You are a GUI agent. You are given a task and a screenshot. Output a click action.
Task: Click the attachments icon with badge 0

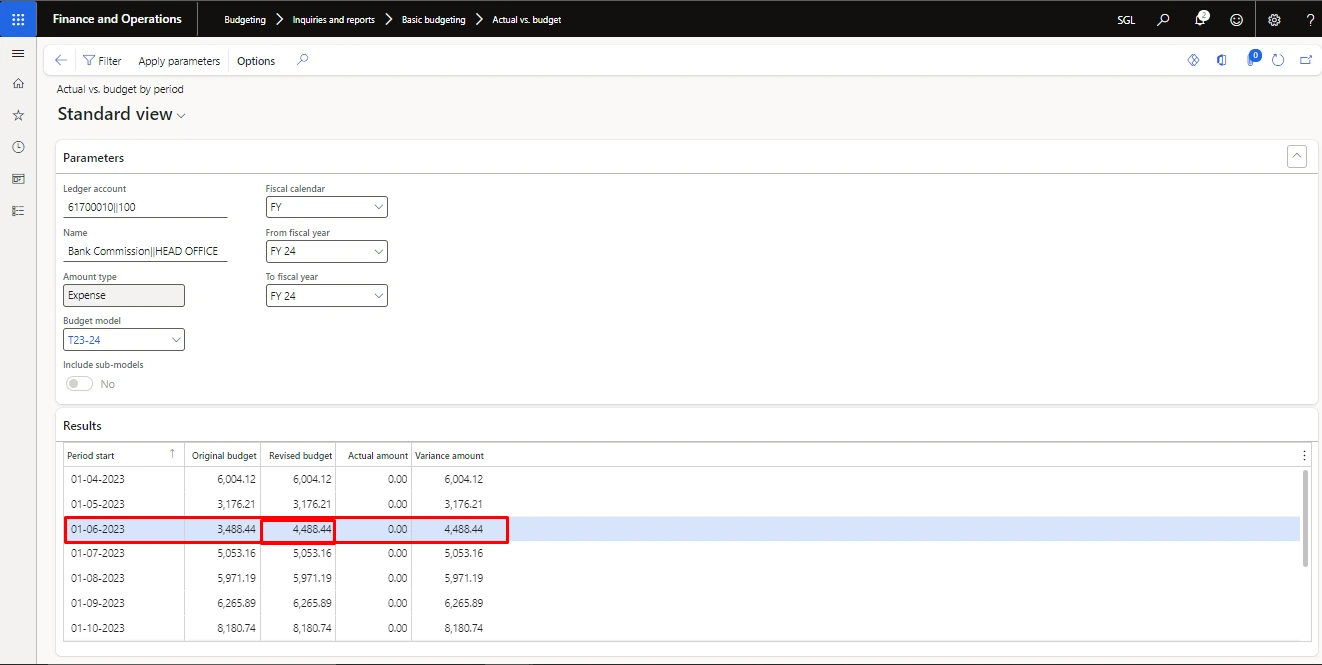coord(1252,60)
